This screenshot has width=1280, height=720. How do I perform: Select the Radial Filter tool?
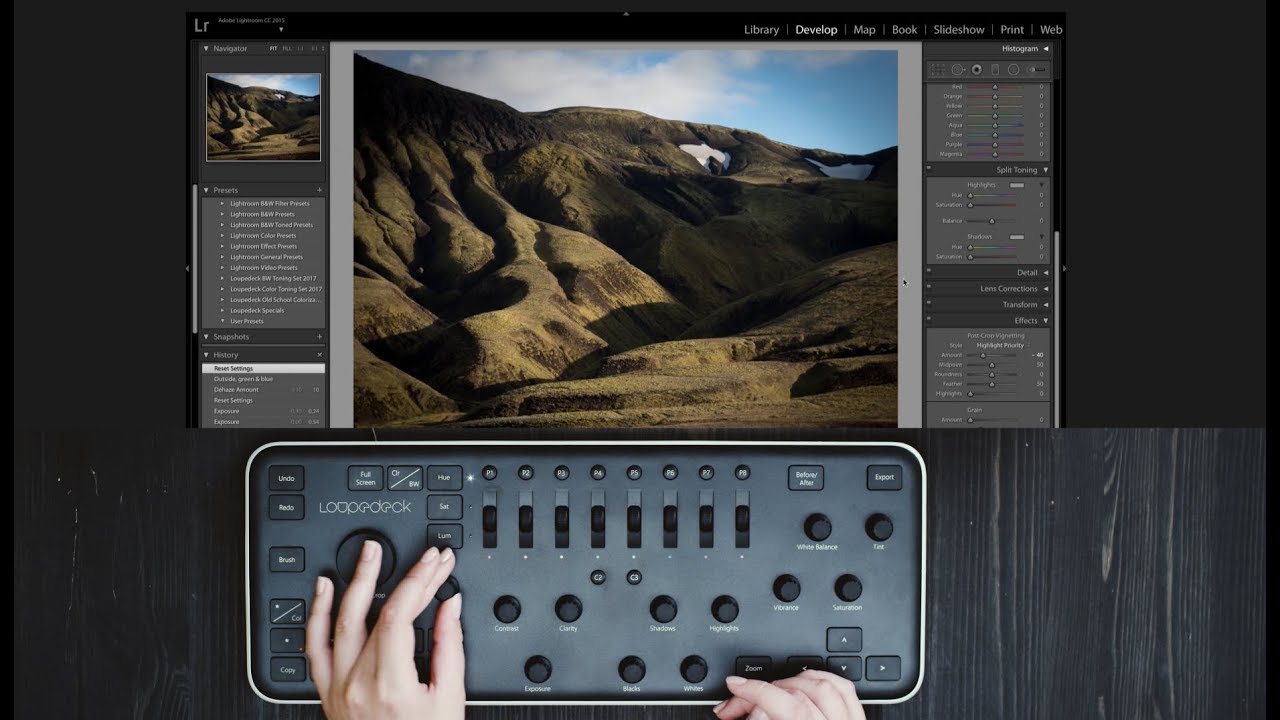1013,70
